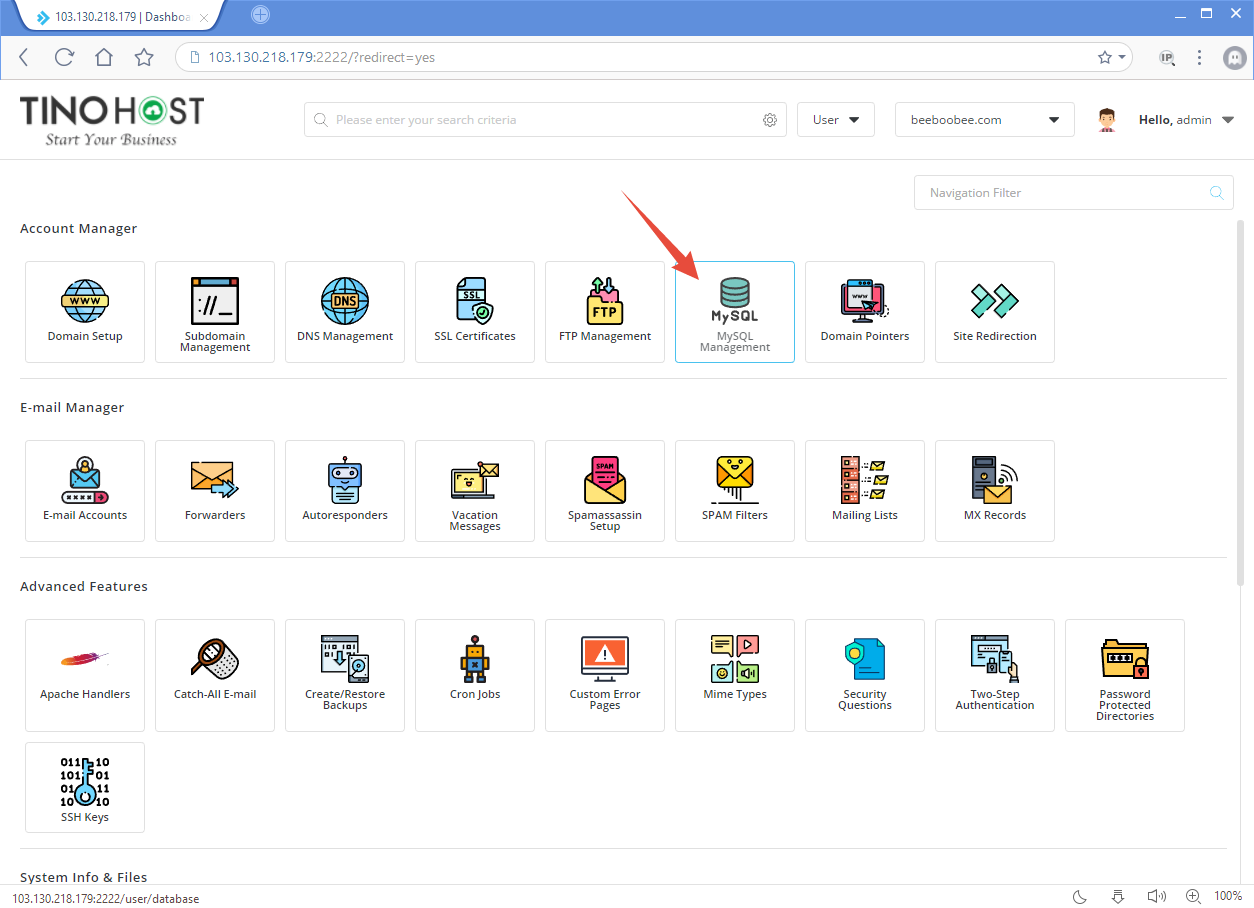Open the Hello admin account menu
The width and height of the screenshot is (1254, 908).
1186,119
